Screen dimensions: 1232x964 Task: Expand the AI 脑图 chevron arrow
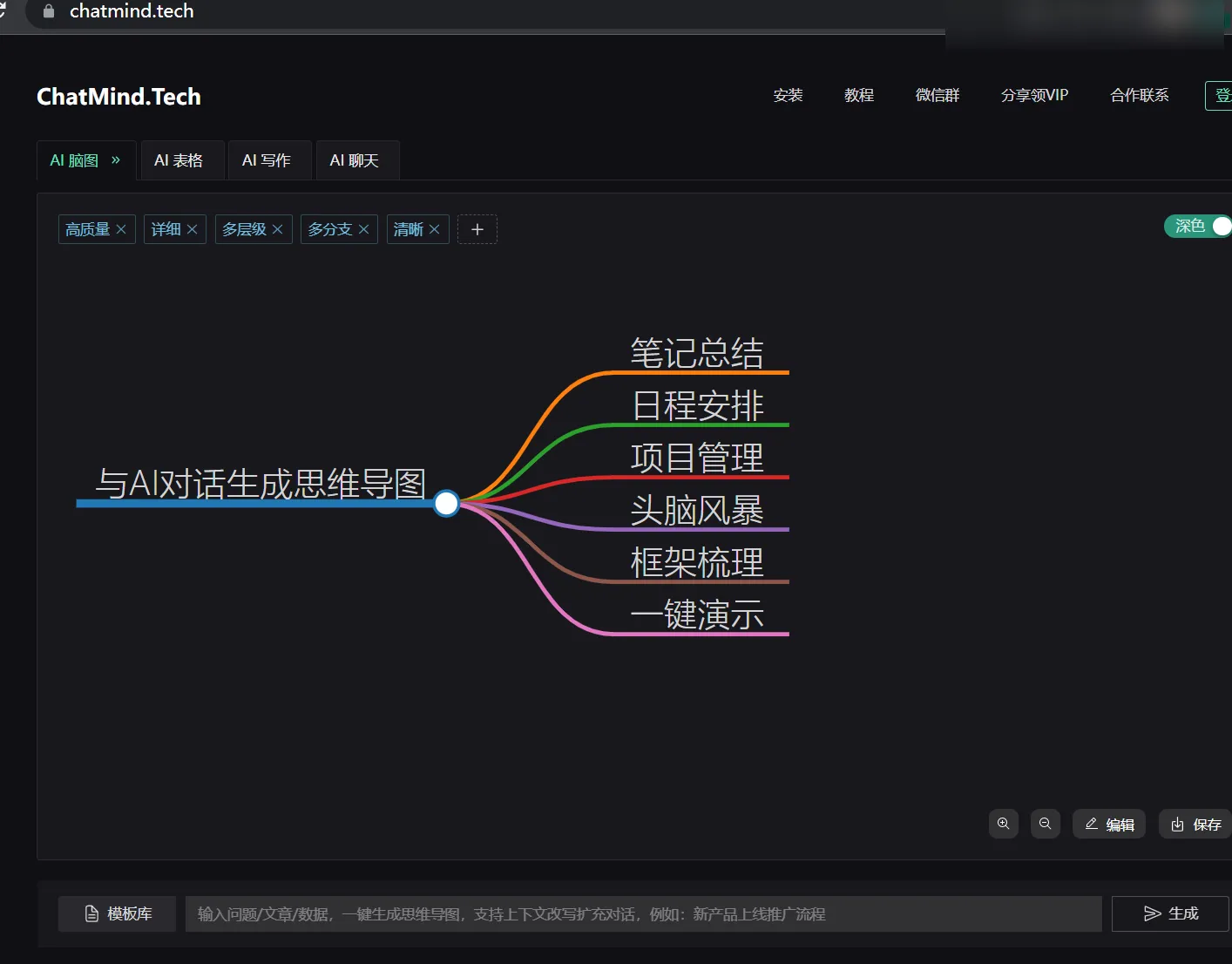click(113, 160)
